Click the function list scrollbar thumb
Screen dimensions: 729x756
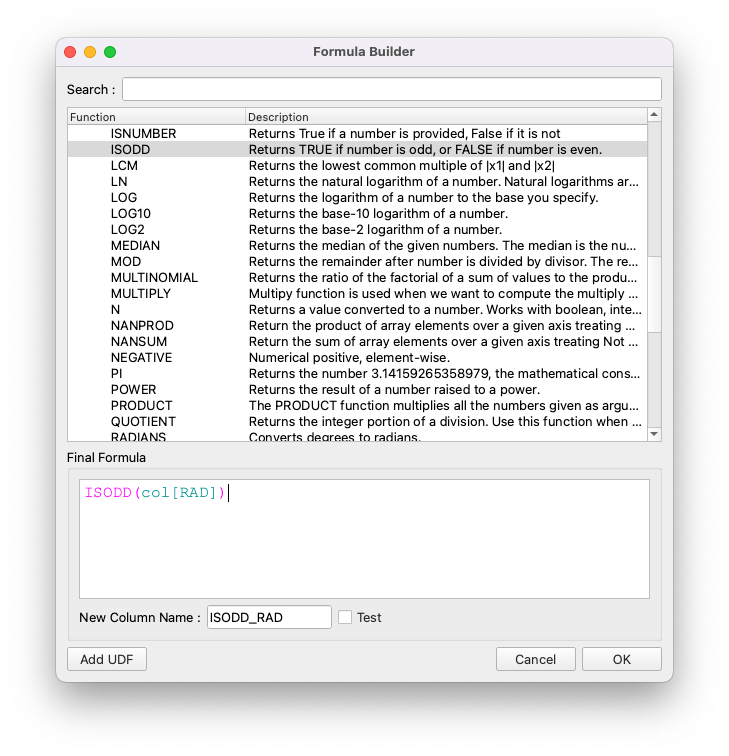click(654, 294)
